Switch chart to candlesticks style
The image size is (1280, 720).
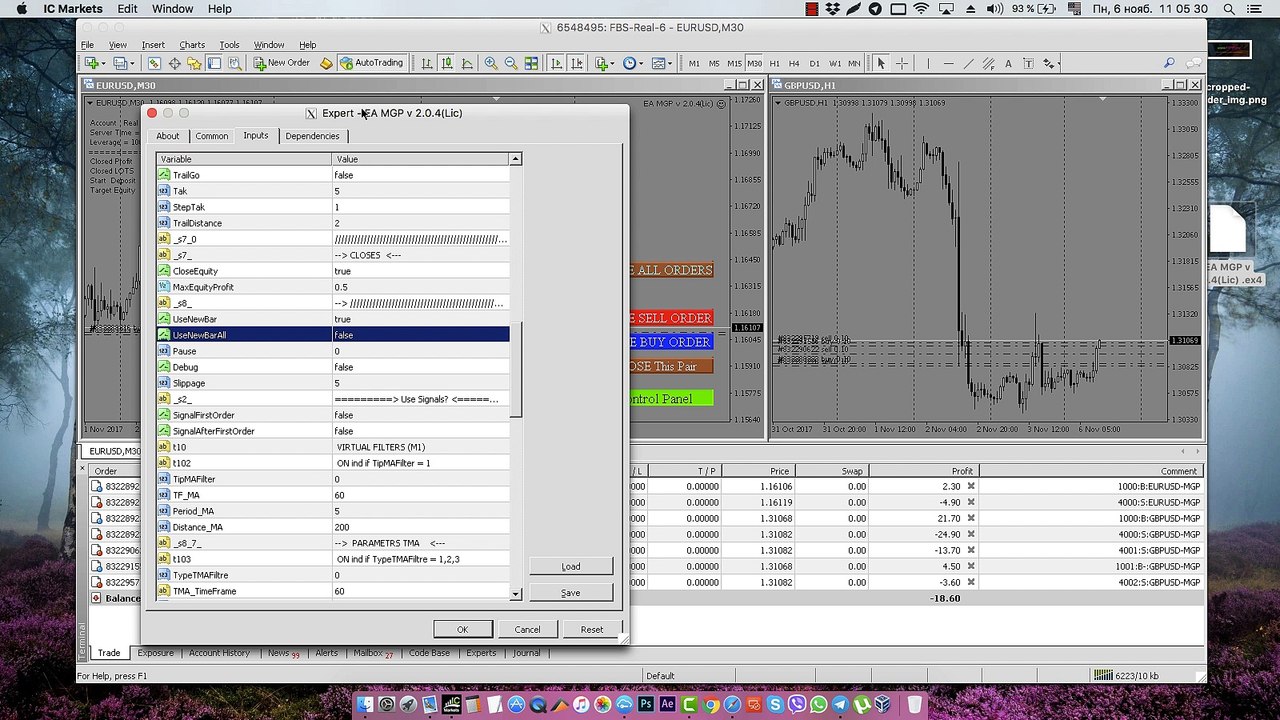click(x=447, y=63)
